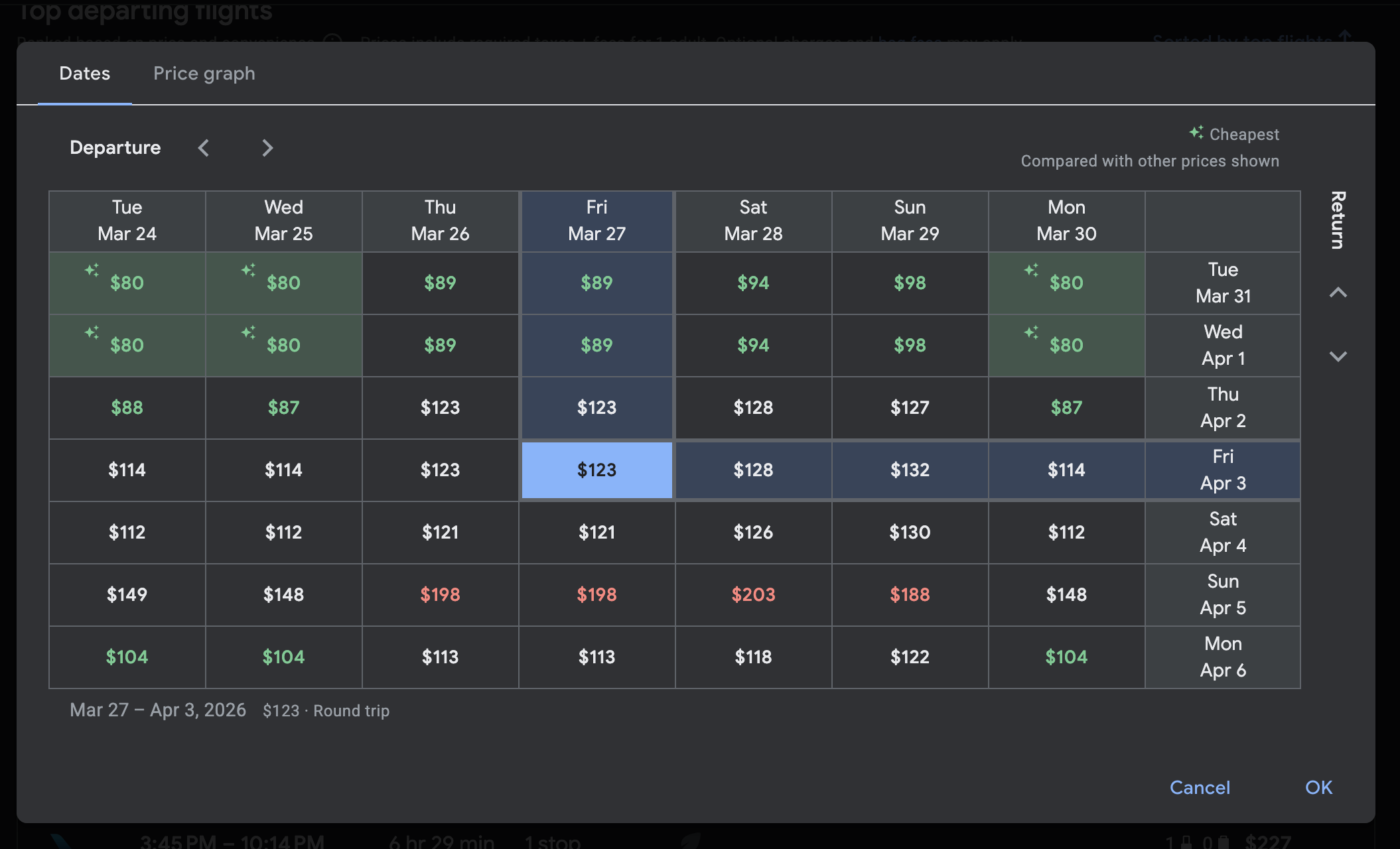Choose the highlighted $123 Fri Mar 27 fare
This screenshot has width=1400, height=849.
click(596, 470)
